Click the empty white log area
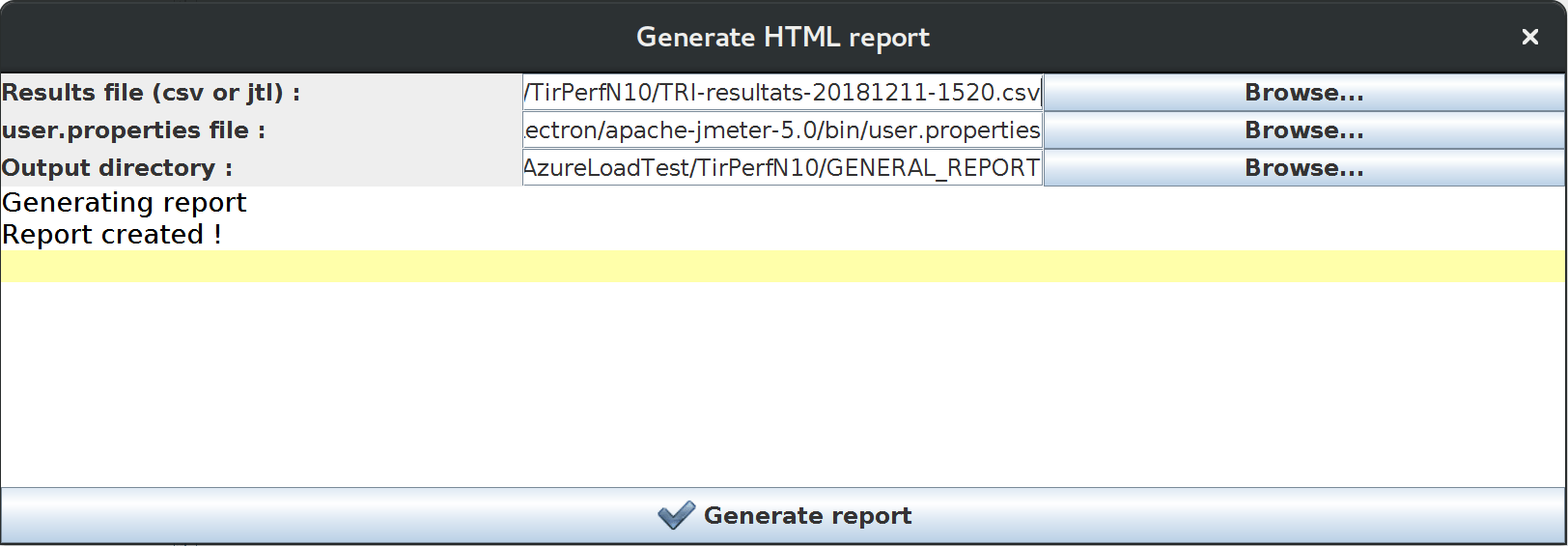1568x546 pixels. tap(782, 387)
